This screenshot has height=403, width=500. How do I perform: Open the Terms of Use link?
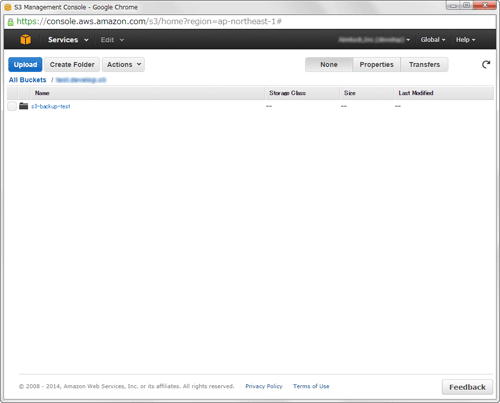pos(311,386)
